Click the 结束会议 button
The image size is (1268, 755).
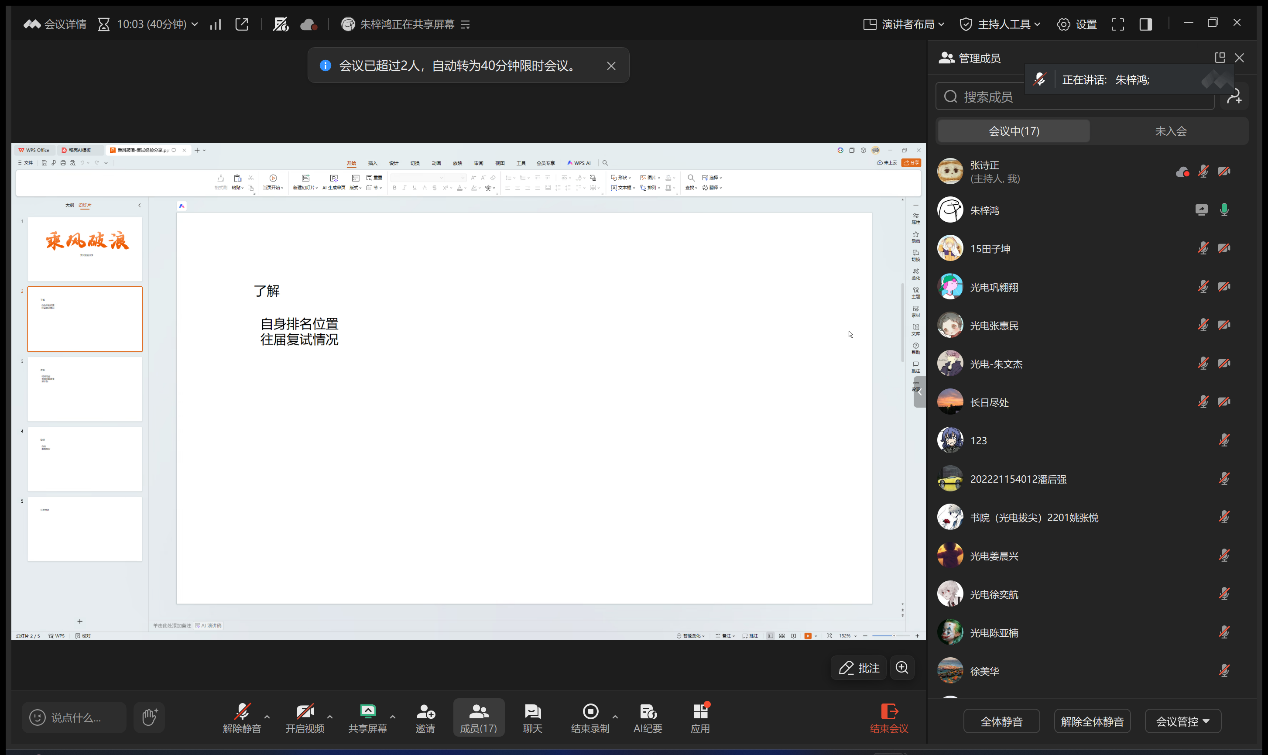889,716
